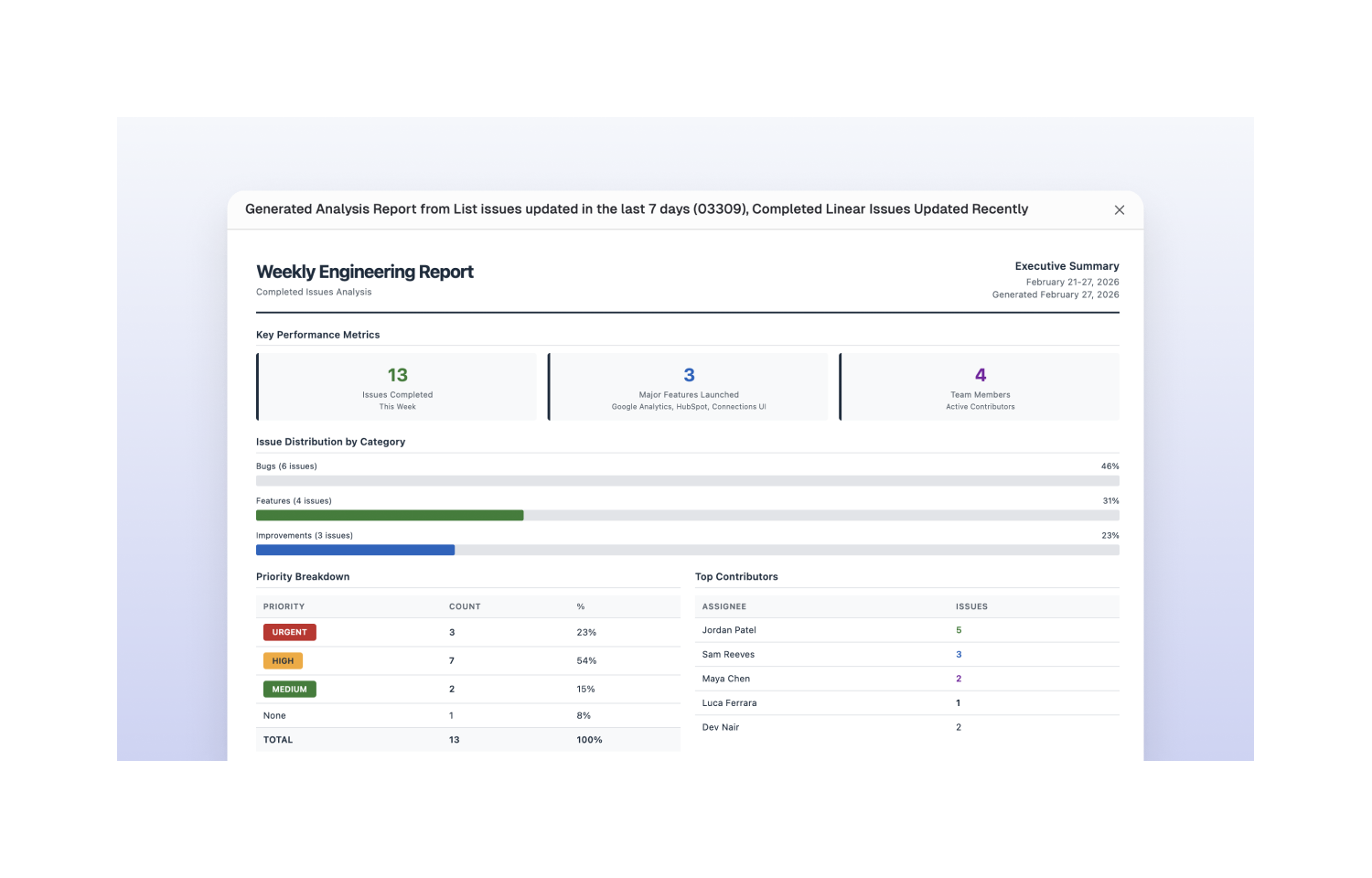The width and height of the screenshot is (1372, 878).
Task: Sort by the ISSUES column header
Action: (971, 606)
